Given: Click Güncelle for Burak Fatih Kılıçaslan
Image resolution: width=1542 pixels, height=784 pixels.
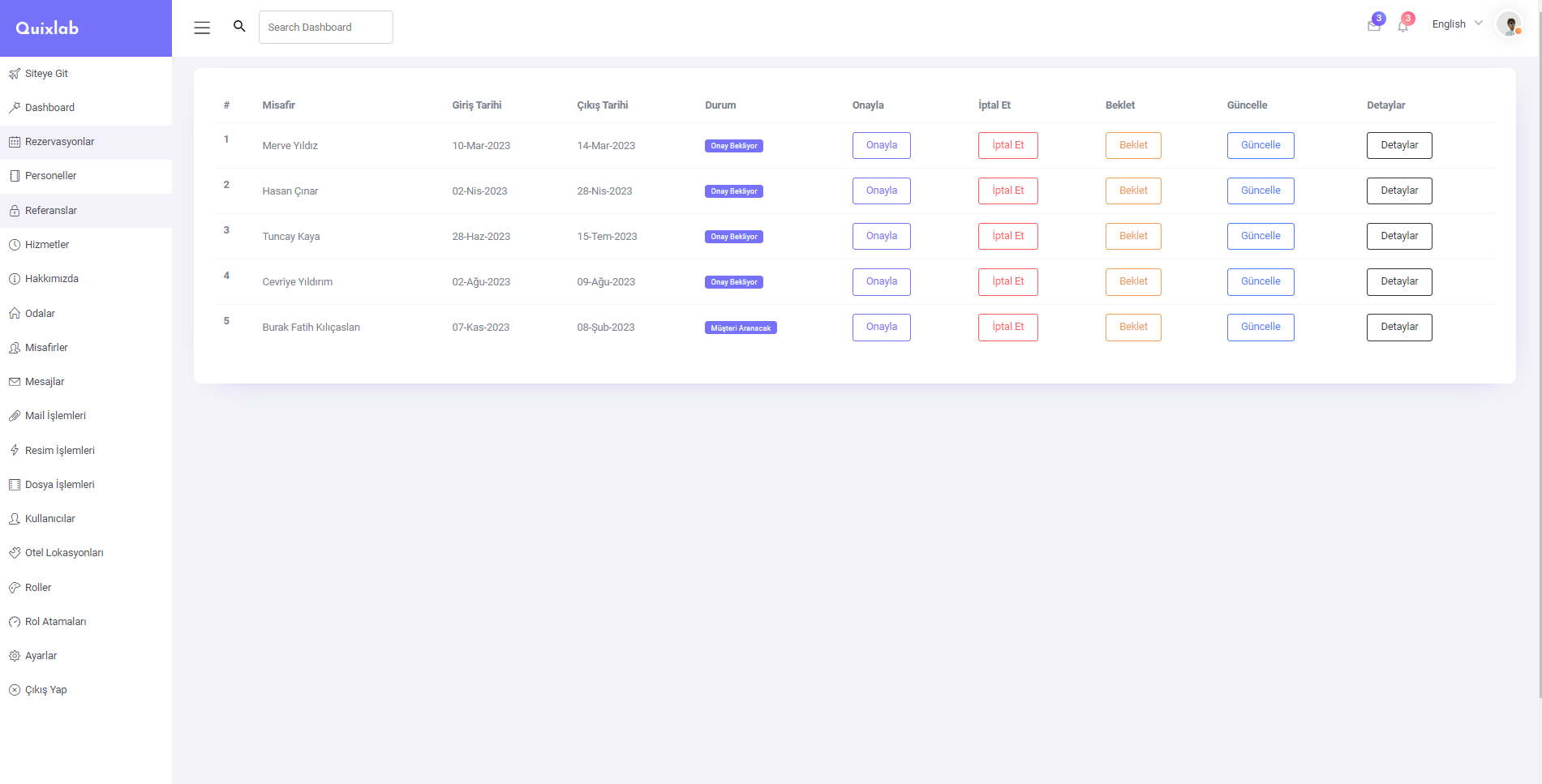Looking at the screenshot, I should coord(1261,327).
